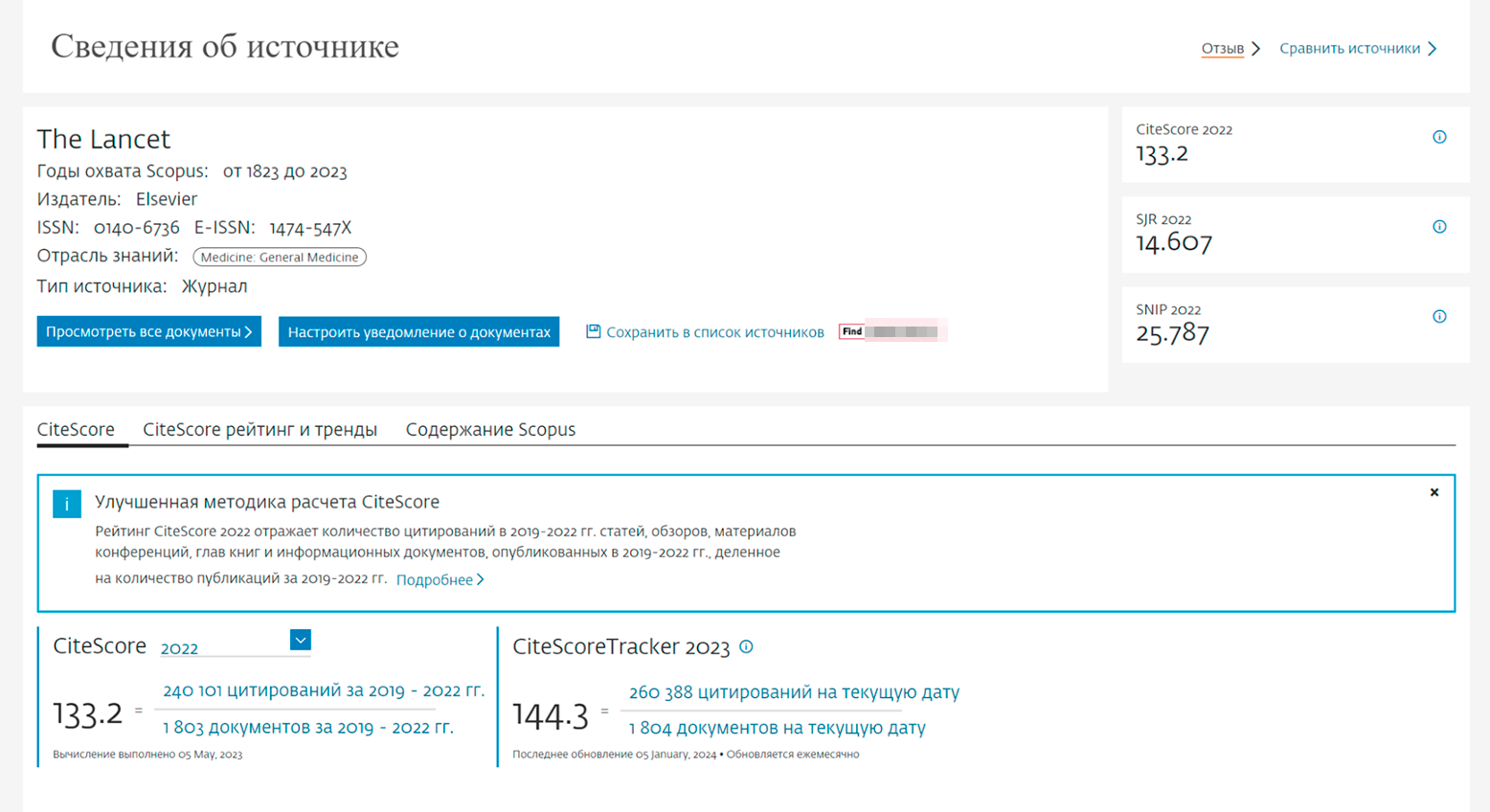Expand the CiteScore year dropdown arrow

300,640
